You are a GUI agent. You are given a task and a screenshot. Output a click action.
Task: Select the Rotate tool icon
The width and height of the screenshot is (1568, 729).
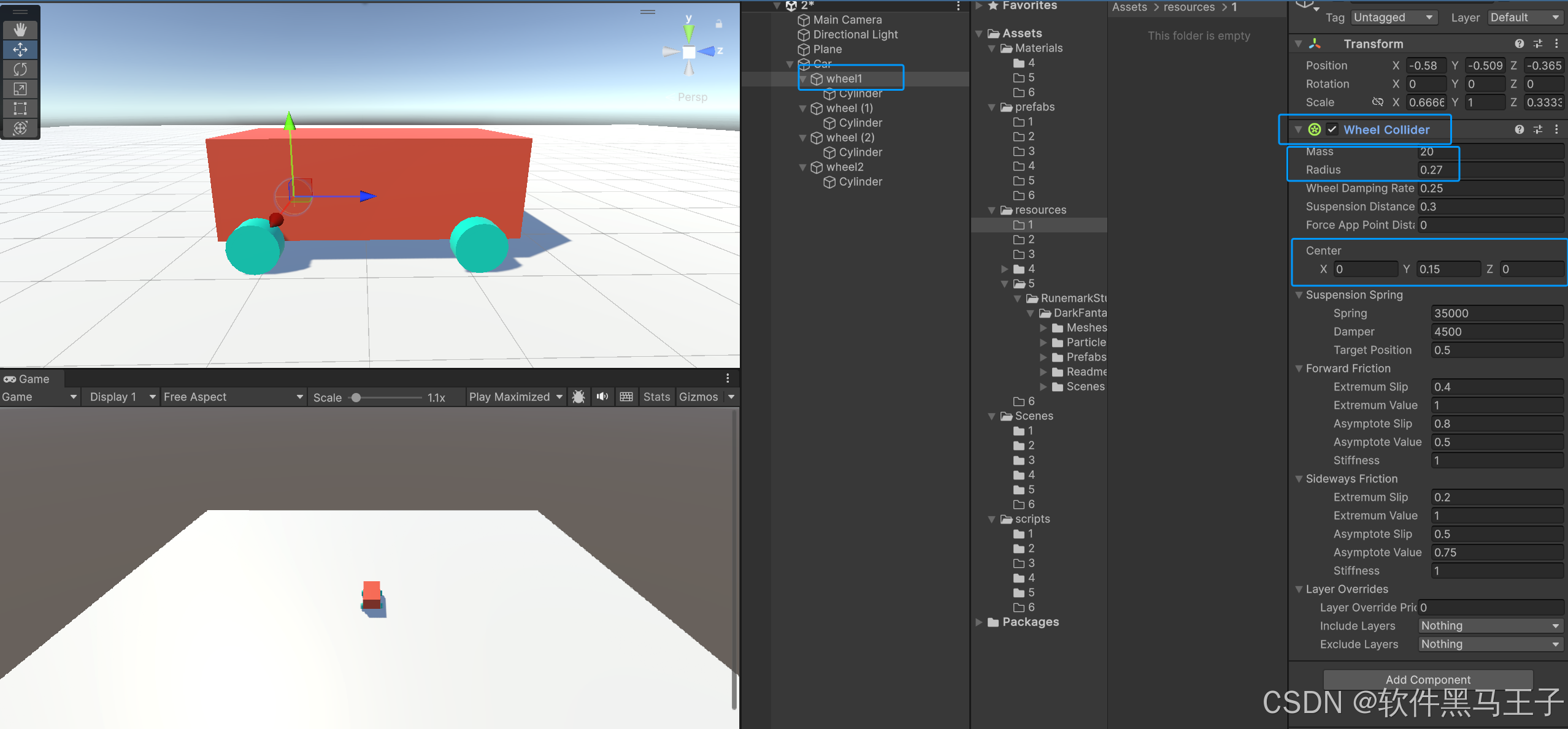[x=20, y=69]
